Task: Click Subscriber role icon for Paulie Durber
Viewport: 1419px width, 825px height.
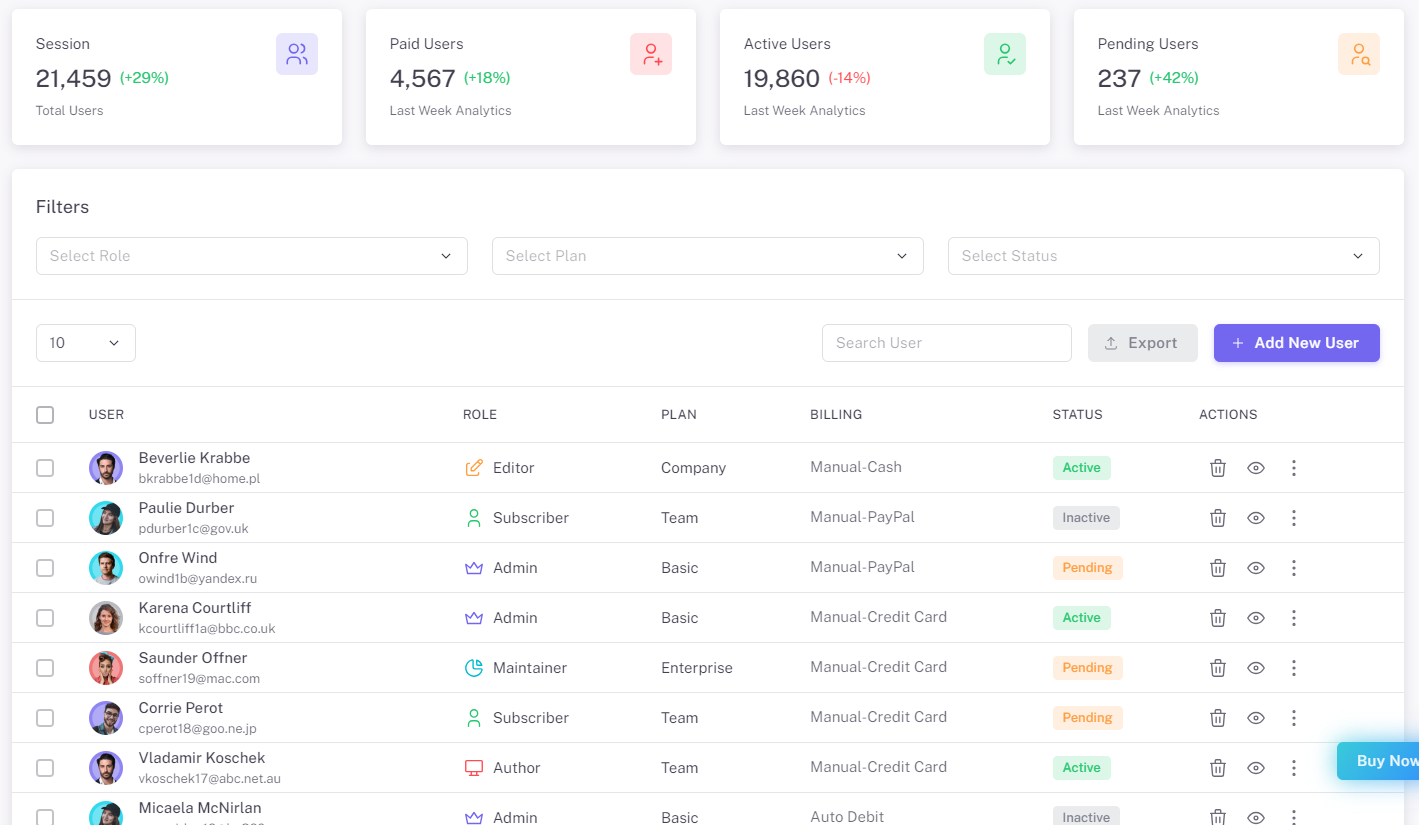Action: (474, 518)
